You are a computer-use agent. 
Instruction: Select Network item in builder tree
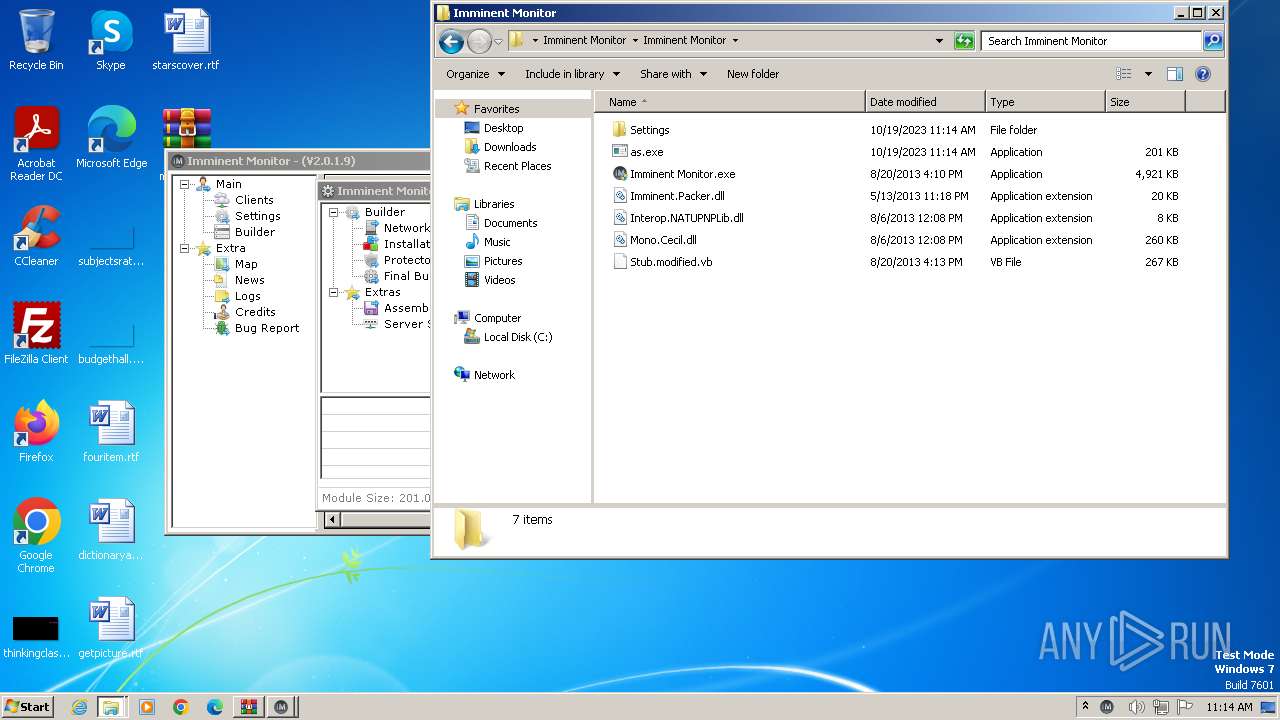click(x=406, y=228)
